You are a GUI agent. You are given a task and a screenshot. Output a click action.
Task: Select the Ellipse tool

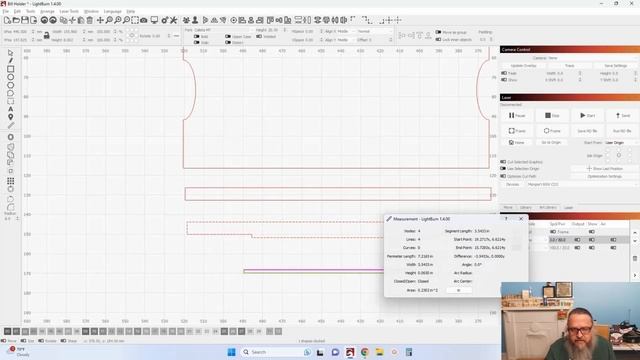tap(11, 77)
